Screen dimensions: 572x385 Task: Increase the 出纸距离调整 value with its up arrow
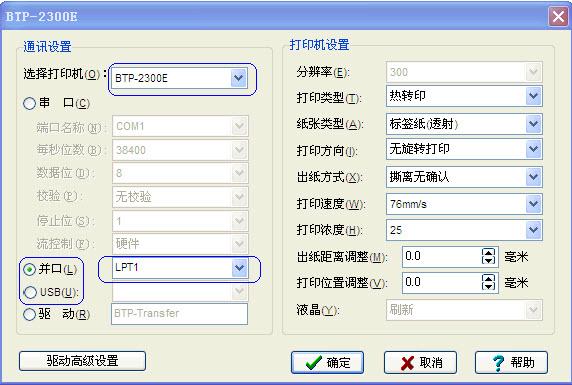[x=488, y=252]
